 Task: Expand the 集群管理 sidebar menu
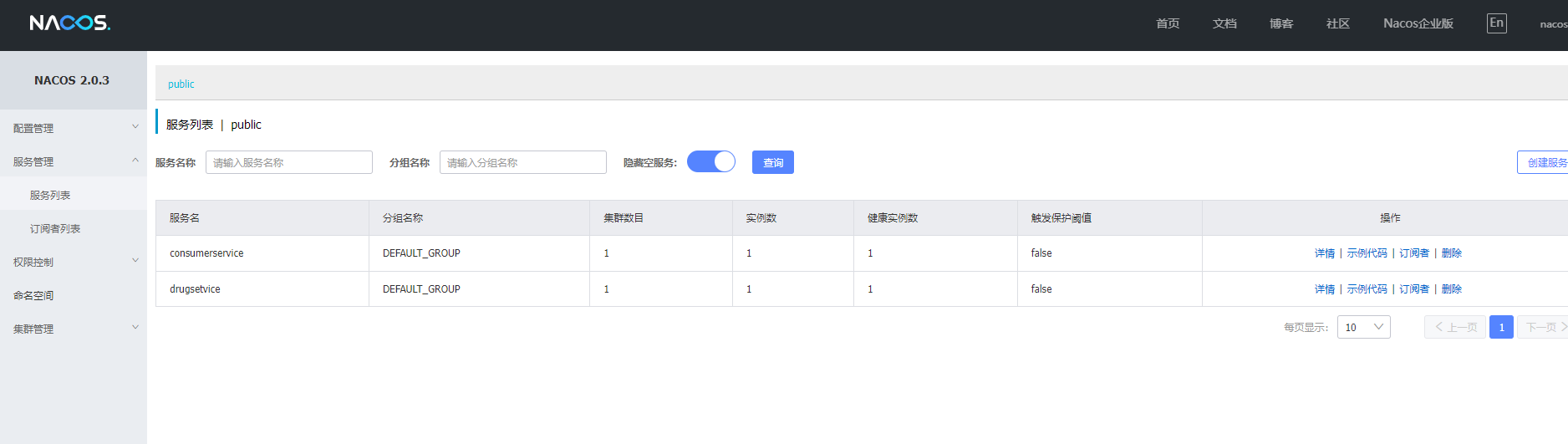(x=72, y=329)
